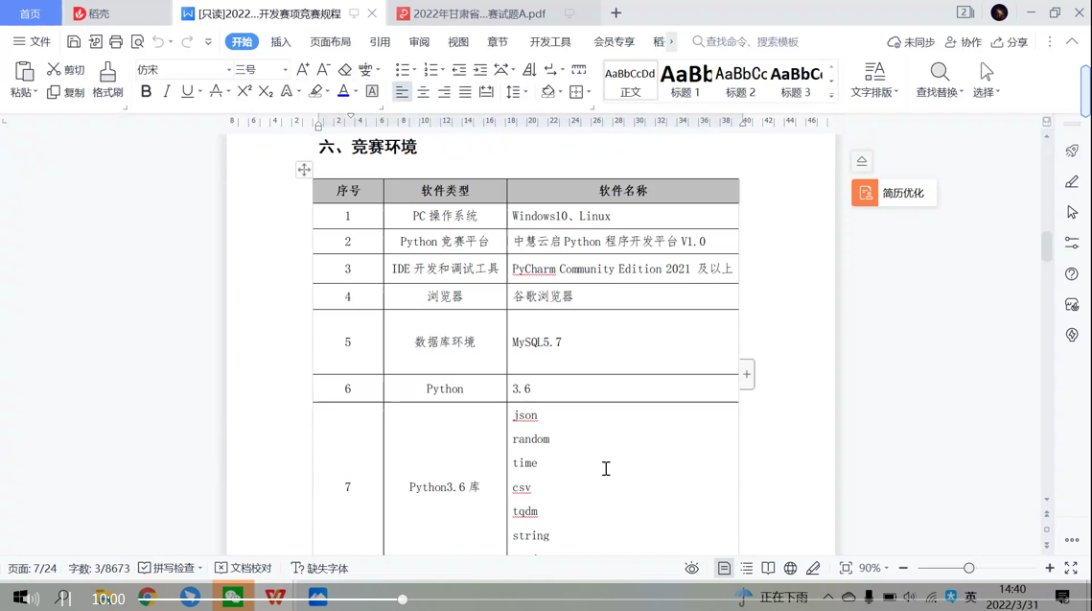Switch to the 开发工具 ribbon tab
Screen dimensions: 1092x611
pos(550,42)
